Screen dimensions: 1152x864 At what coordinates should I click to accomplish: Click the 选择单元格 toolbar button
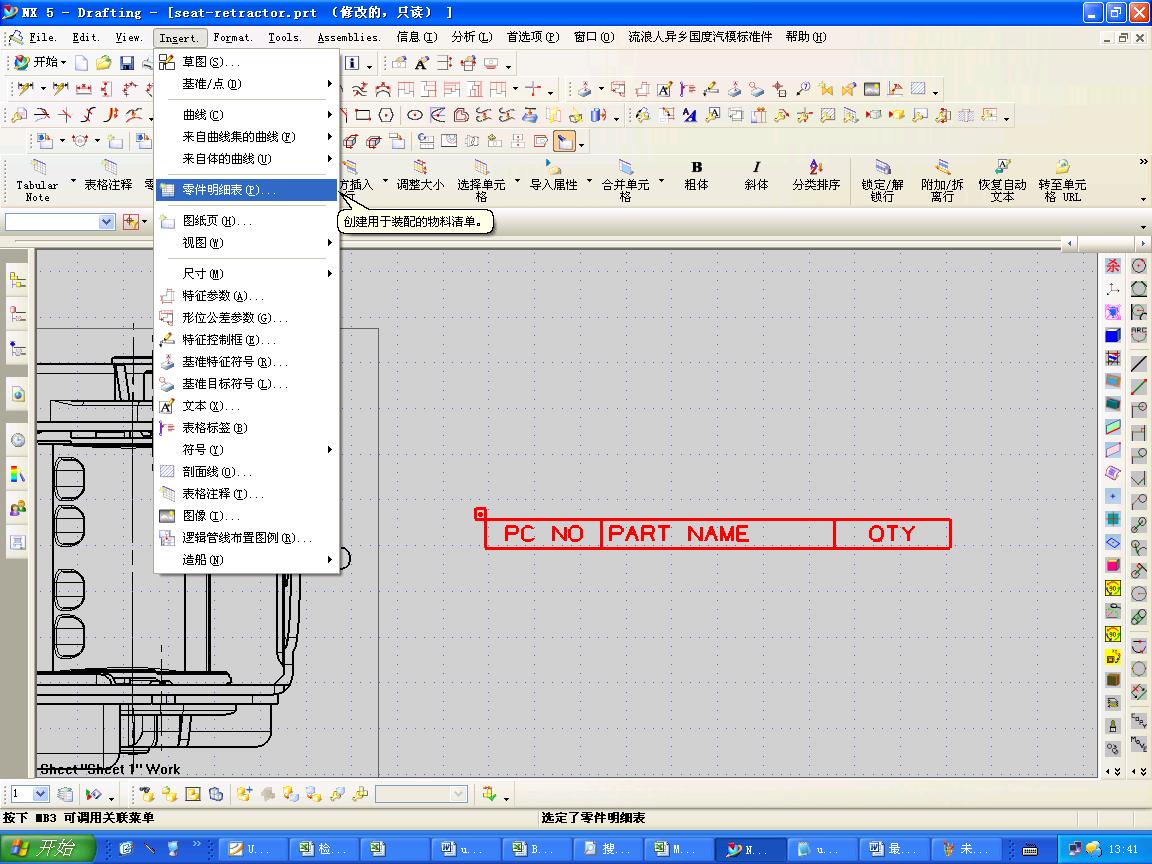(x=481, y=181)
